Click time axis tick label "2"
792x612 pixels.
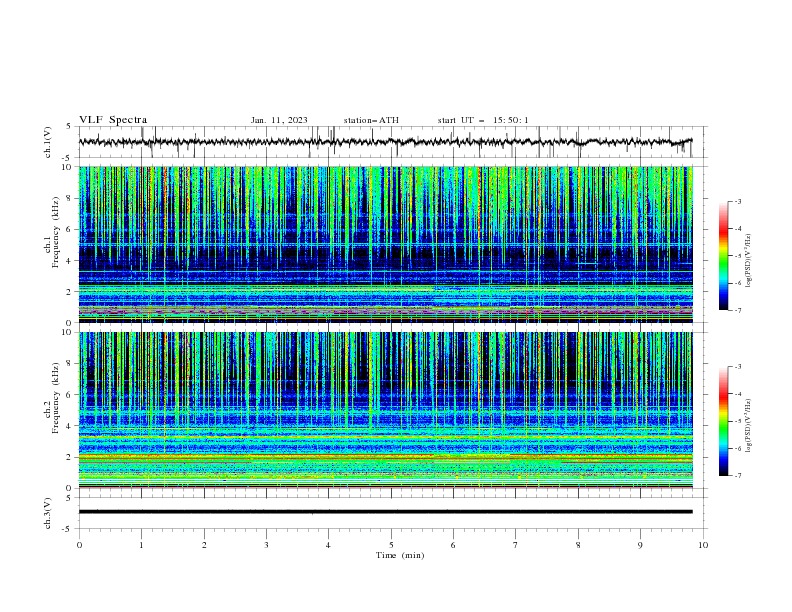204,545
